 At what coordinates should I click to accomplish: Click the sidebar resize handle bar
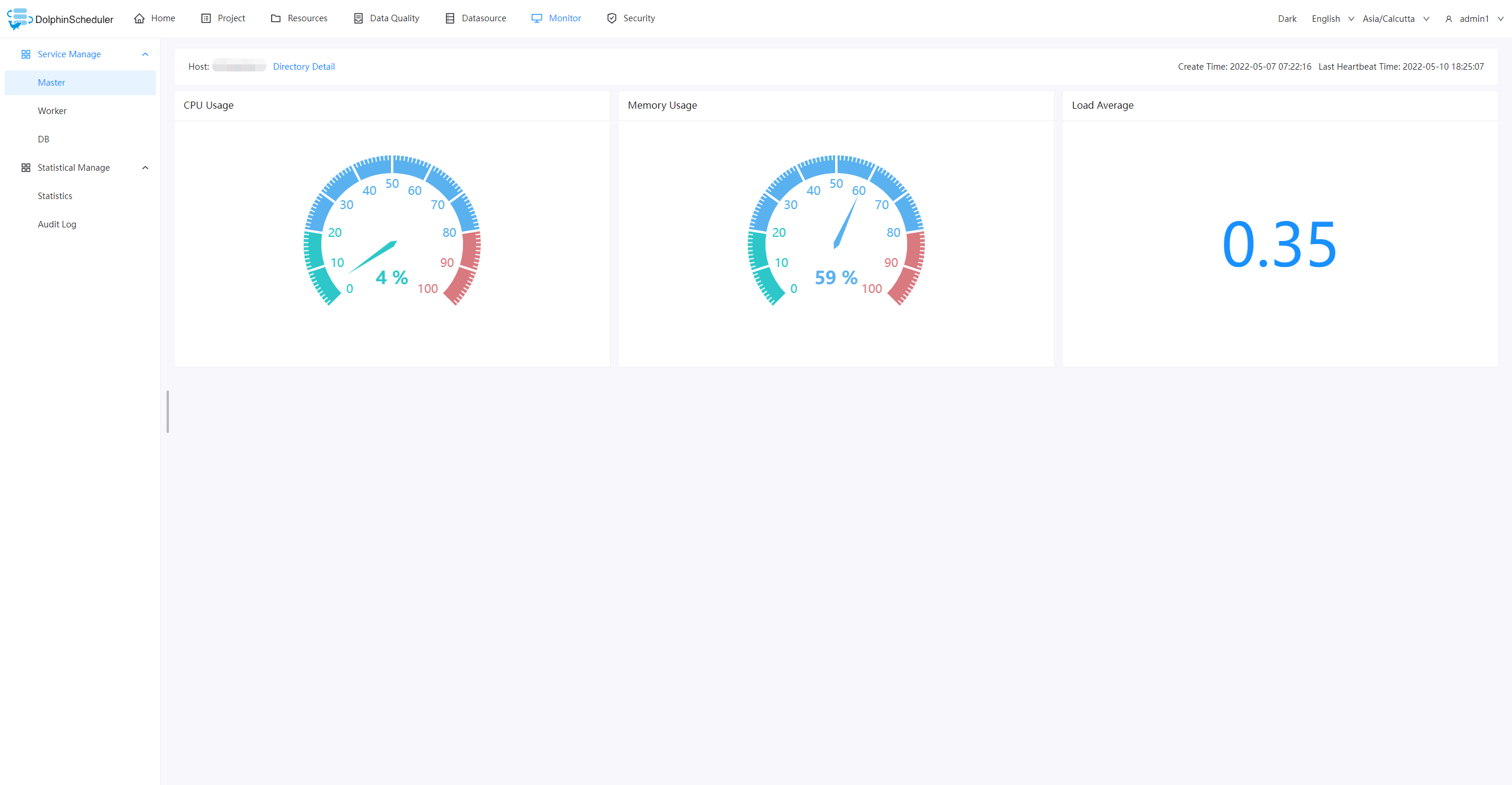coord(168,411)
